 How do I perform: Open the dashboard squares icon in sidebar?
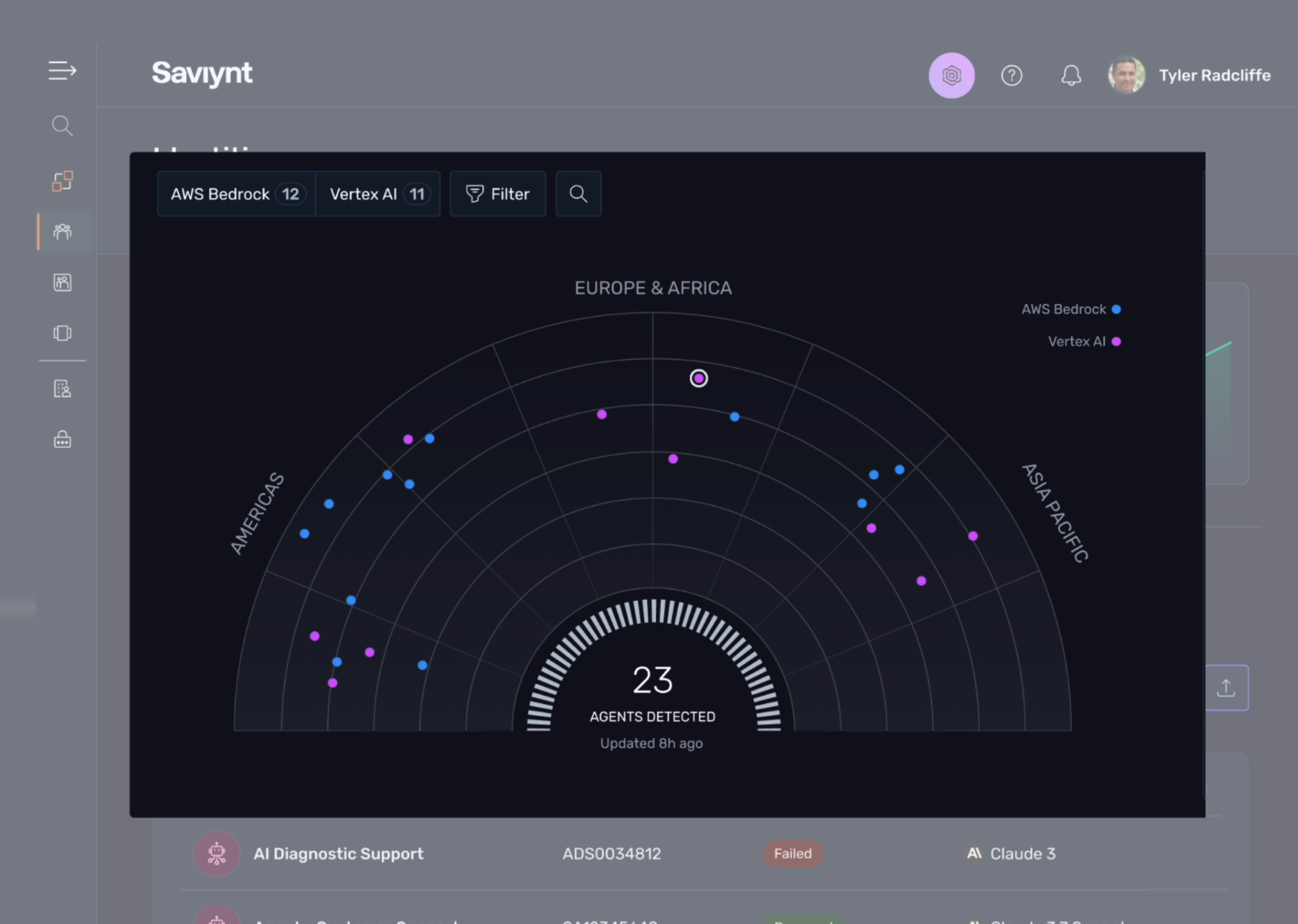(x=62, y=181)
